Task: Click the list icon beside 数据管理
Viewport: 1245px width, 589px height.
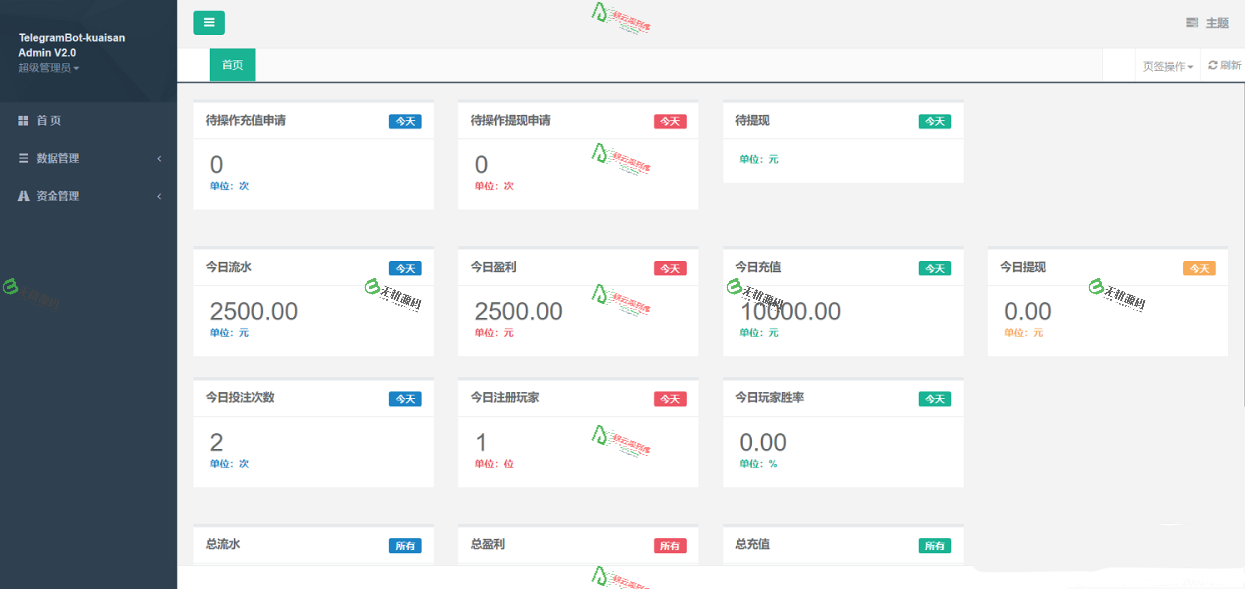Action: pos(24,158)
